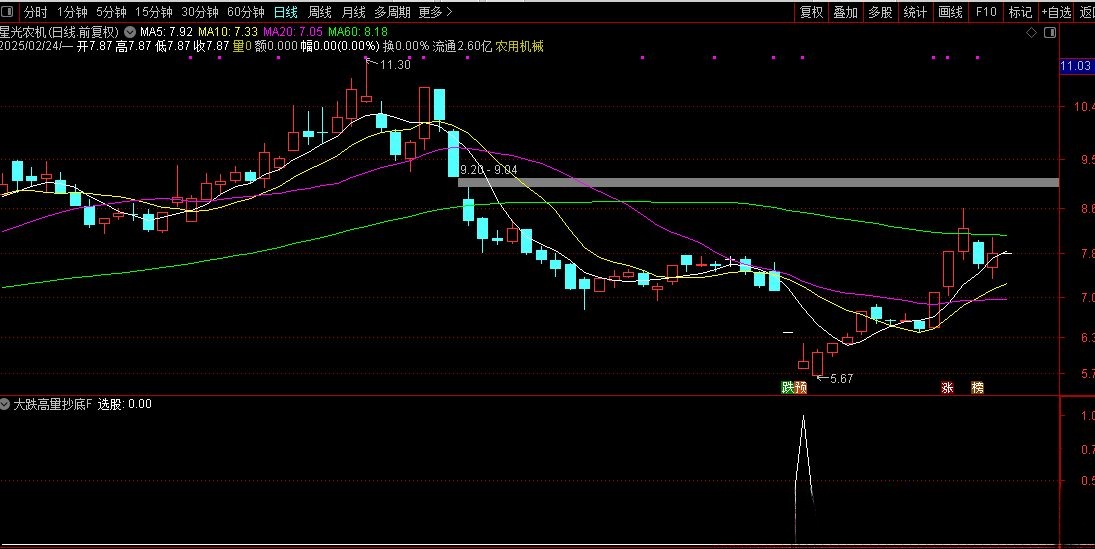1095x549 pixels.
Task: Click the 榜 ranking marker icon
Action: (977, 387)
